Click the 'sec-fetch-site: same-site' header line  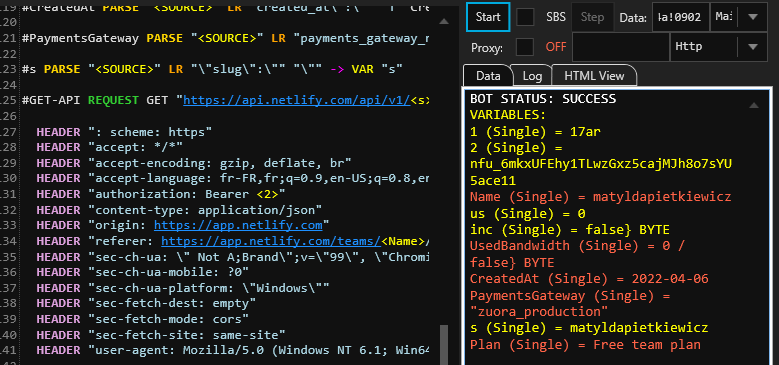pos(161,335)
